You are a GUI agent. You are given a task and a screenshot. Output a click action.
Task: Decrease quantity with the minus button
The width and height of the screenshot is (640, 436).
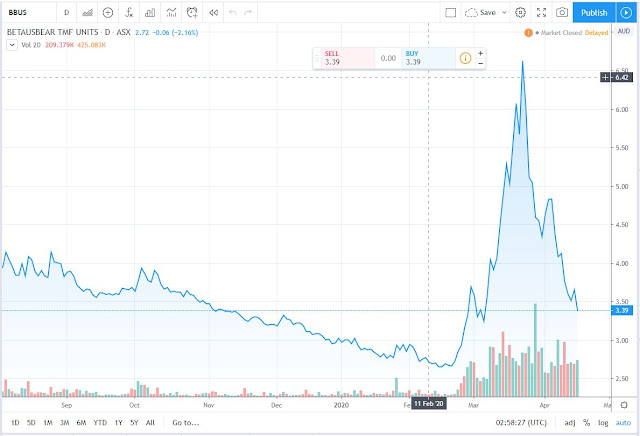pyautogui.click(x=480, y=63)
